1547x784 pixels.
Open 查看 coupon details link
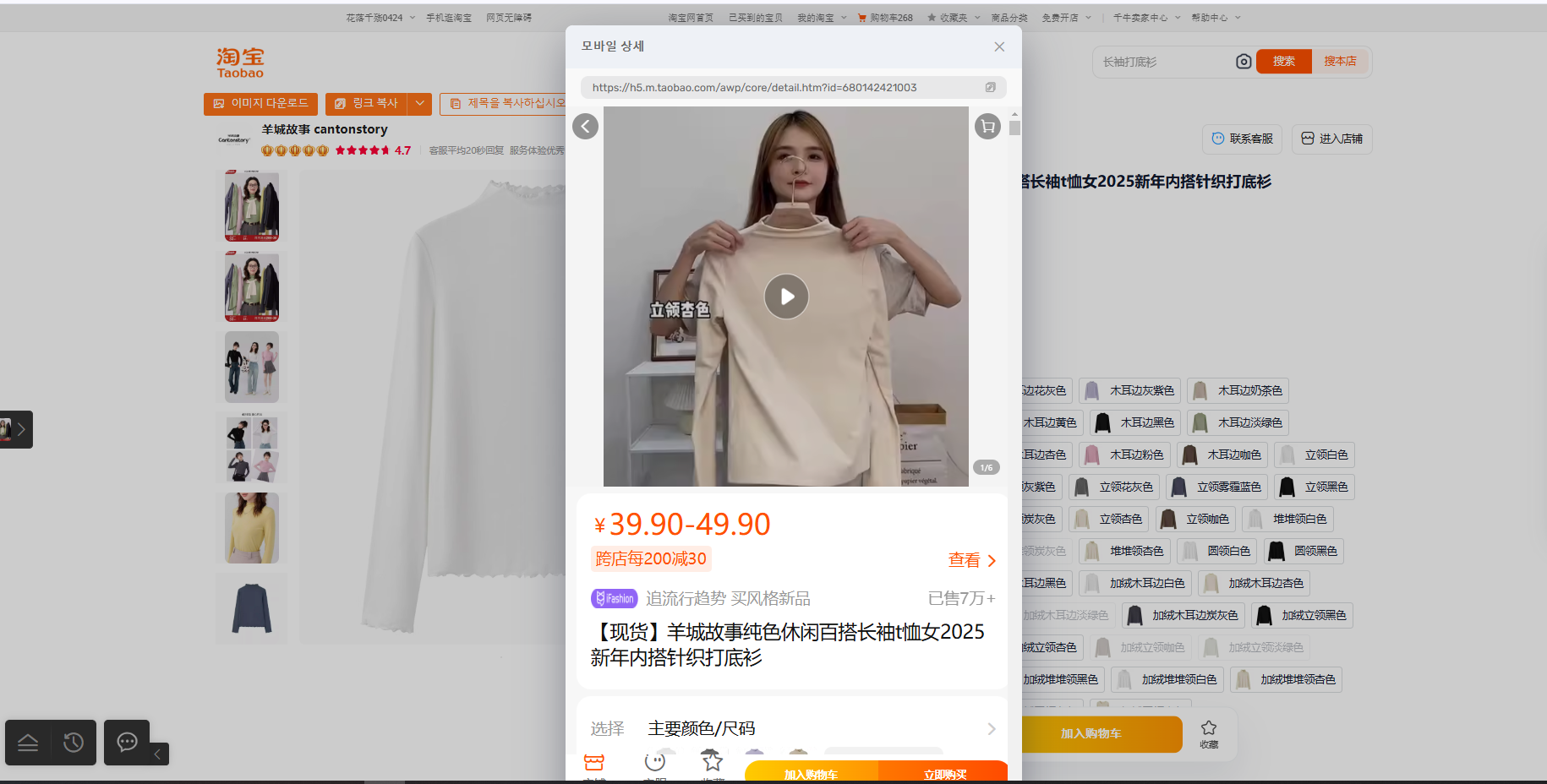[972, 559]
